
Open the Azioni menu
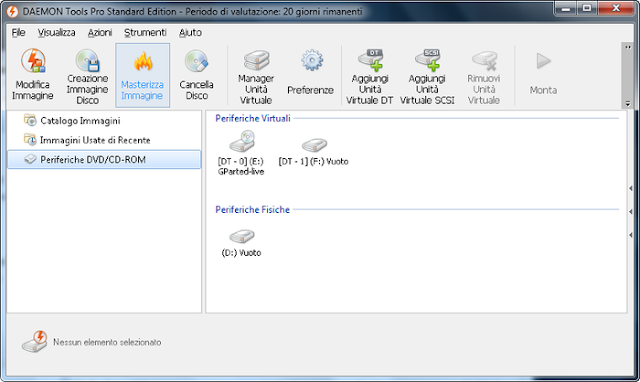click(x=100, y=33)
